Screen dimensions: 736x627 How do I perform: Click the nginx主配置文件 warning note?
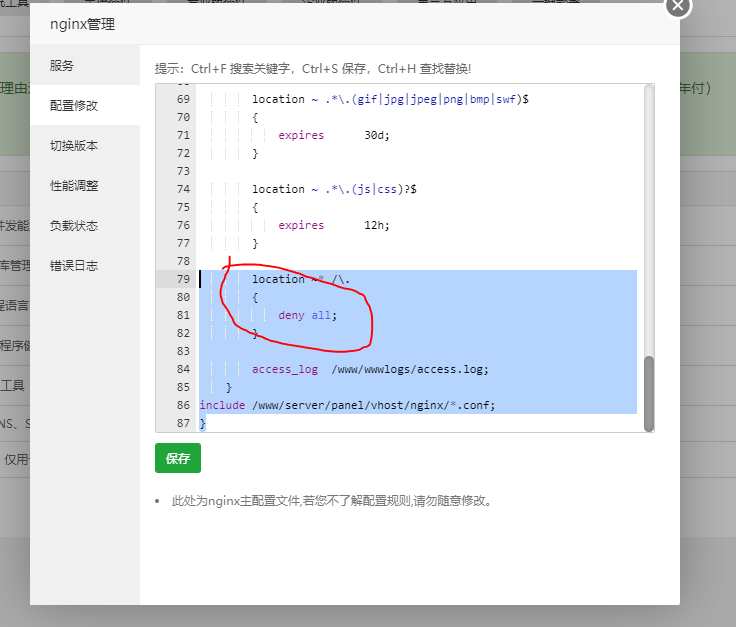[x=331, y=501]
